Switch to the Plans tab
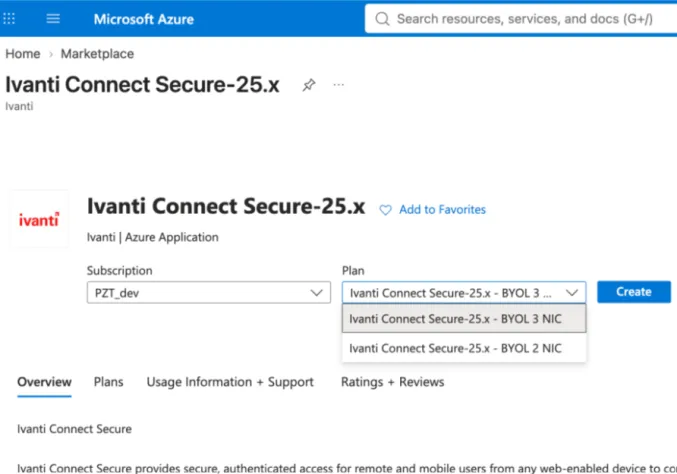 108,382
